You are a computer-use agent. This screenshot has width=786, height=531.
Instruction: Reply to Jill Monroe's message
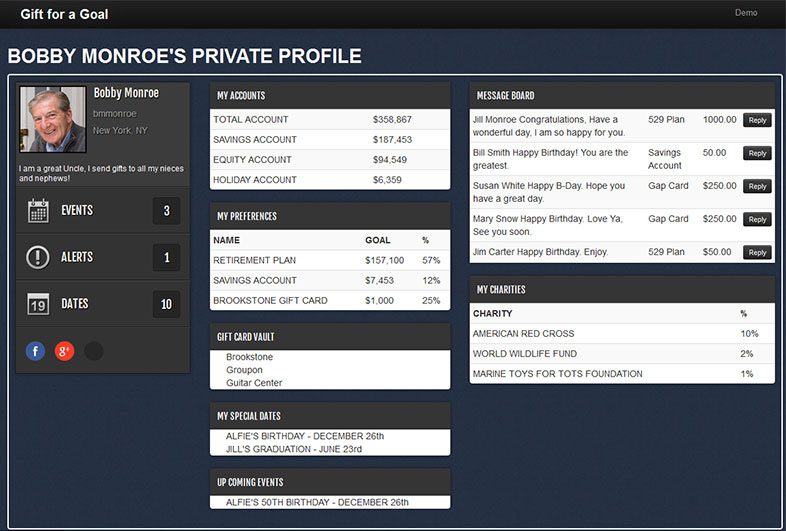pyautogui.click(x=757, y=120)
